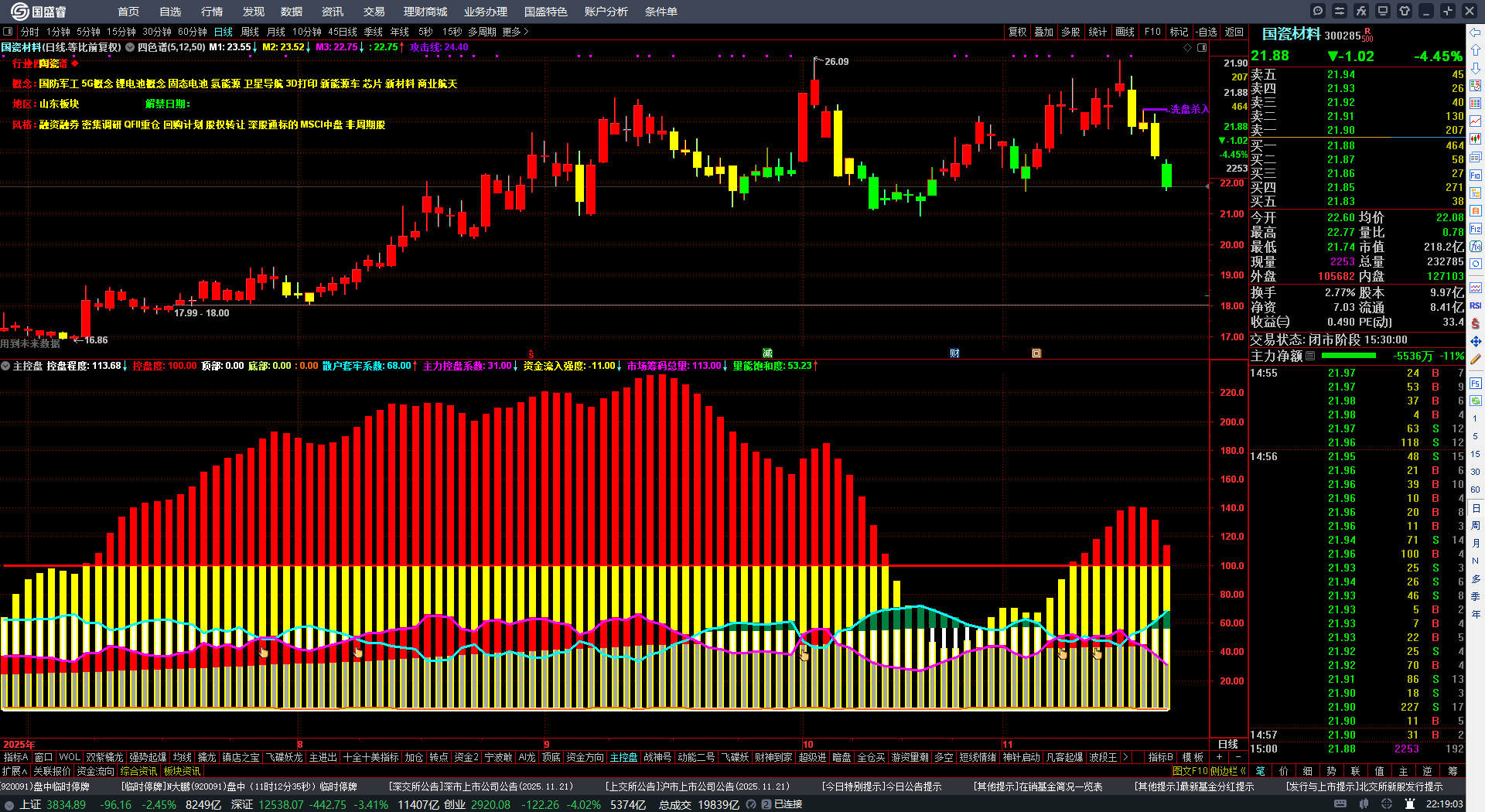This screenshot has width=1485, height=812.
Task: Click the screen layout icon in title bar
Action: 1383,11
